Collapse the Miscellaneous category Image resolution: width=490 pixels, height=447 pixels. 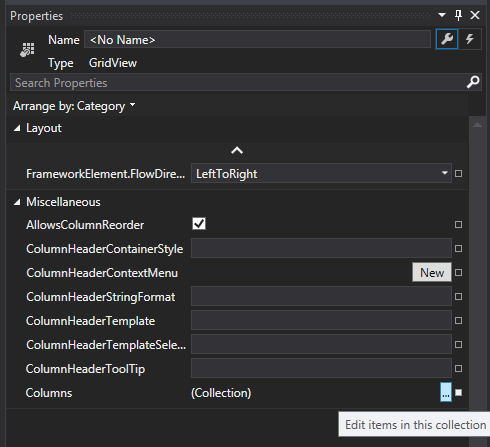click(x=17, y=202)
